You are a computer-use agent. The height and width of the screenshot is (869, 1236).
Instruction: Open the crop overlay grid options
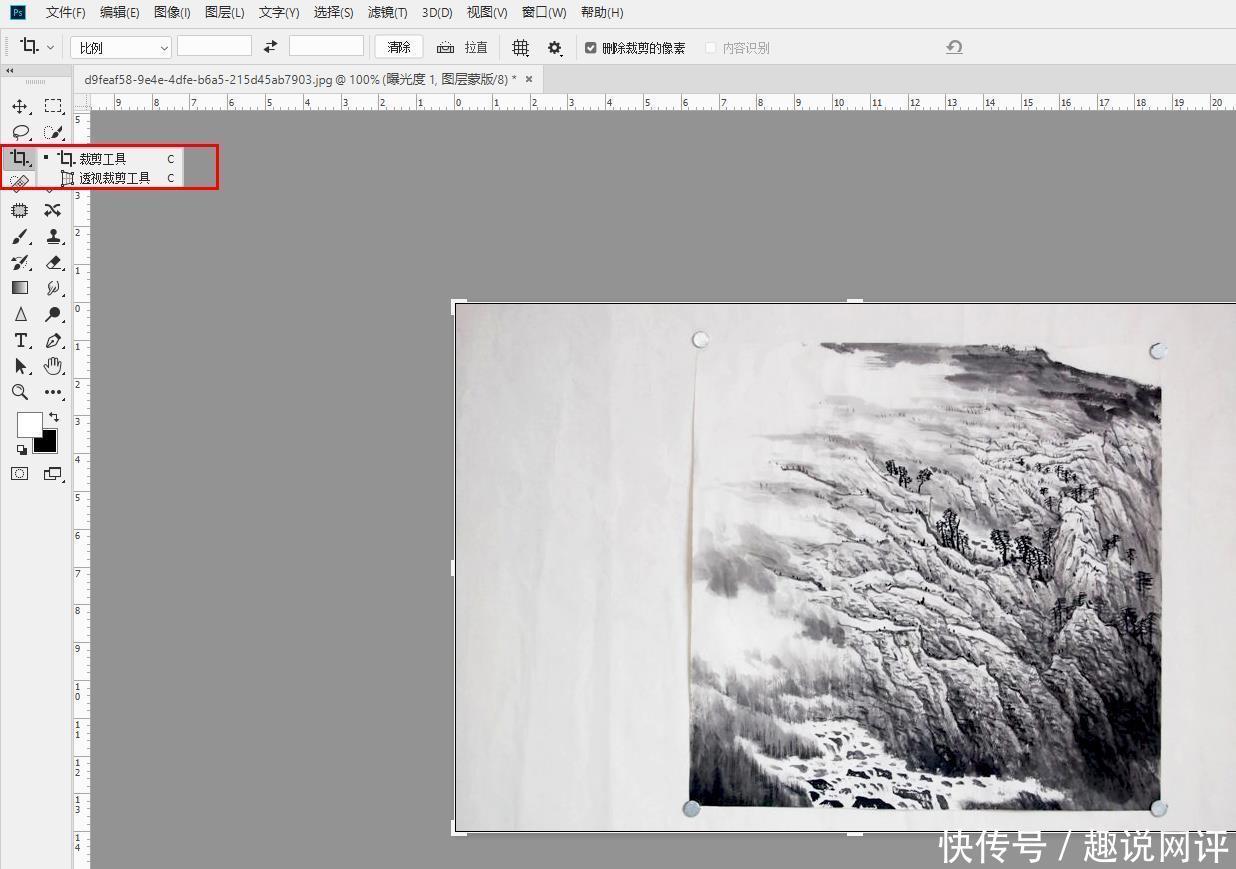[x=520, y=47]
